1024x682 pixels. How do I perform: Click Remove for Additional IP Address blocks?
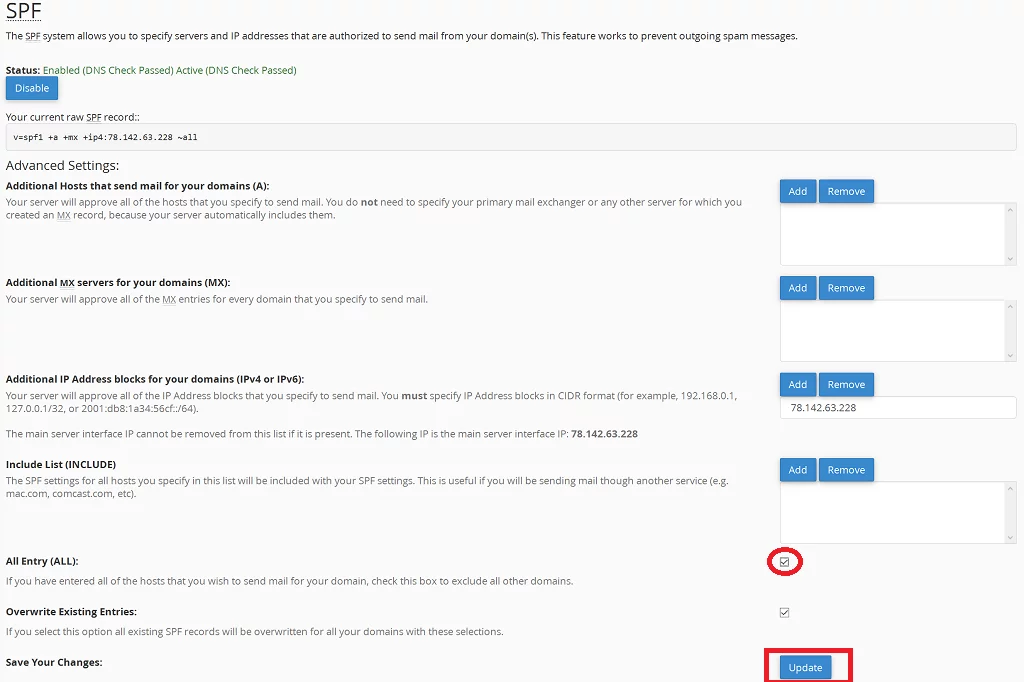click(x=846, y=384)
